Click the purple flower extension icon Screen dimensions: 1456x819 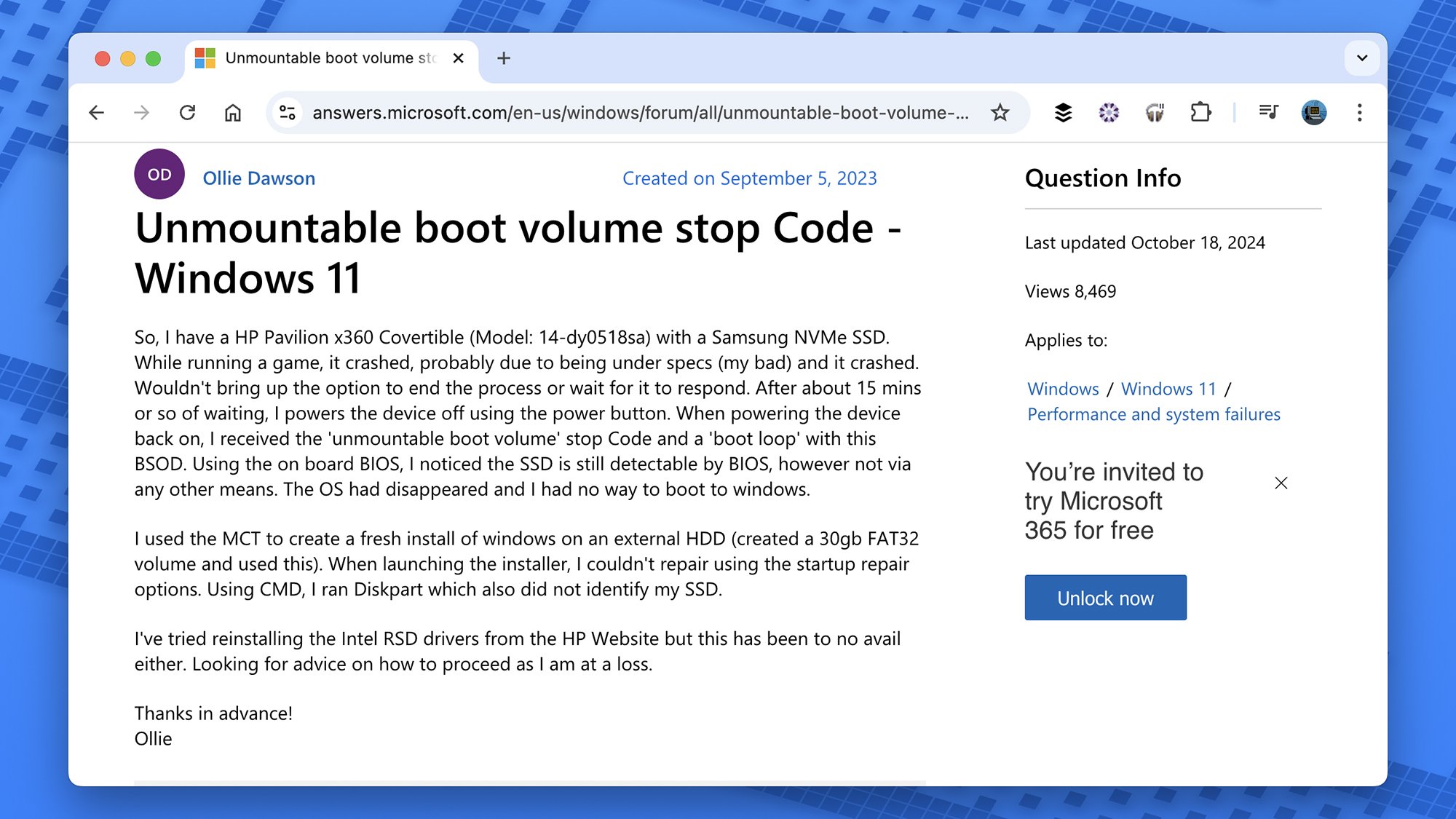pos(1108,112)
